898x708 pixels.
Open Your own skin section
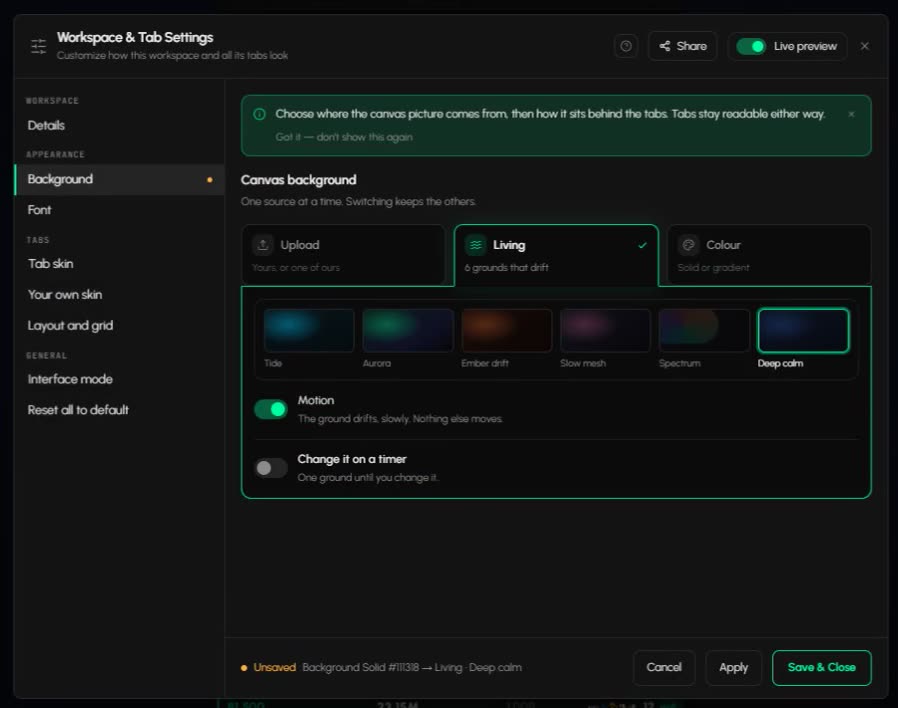pyautogui.click(x=119, y=295)
